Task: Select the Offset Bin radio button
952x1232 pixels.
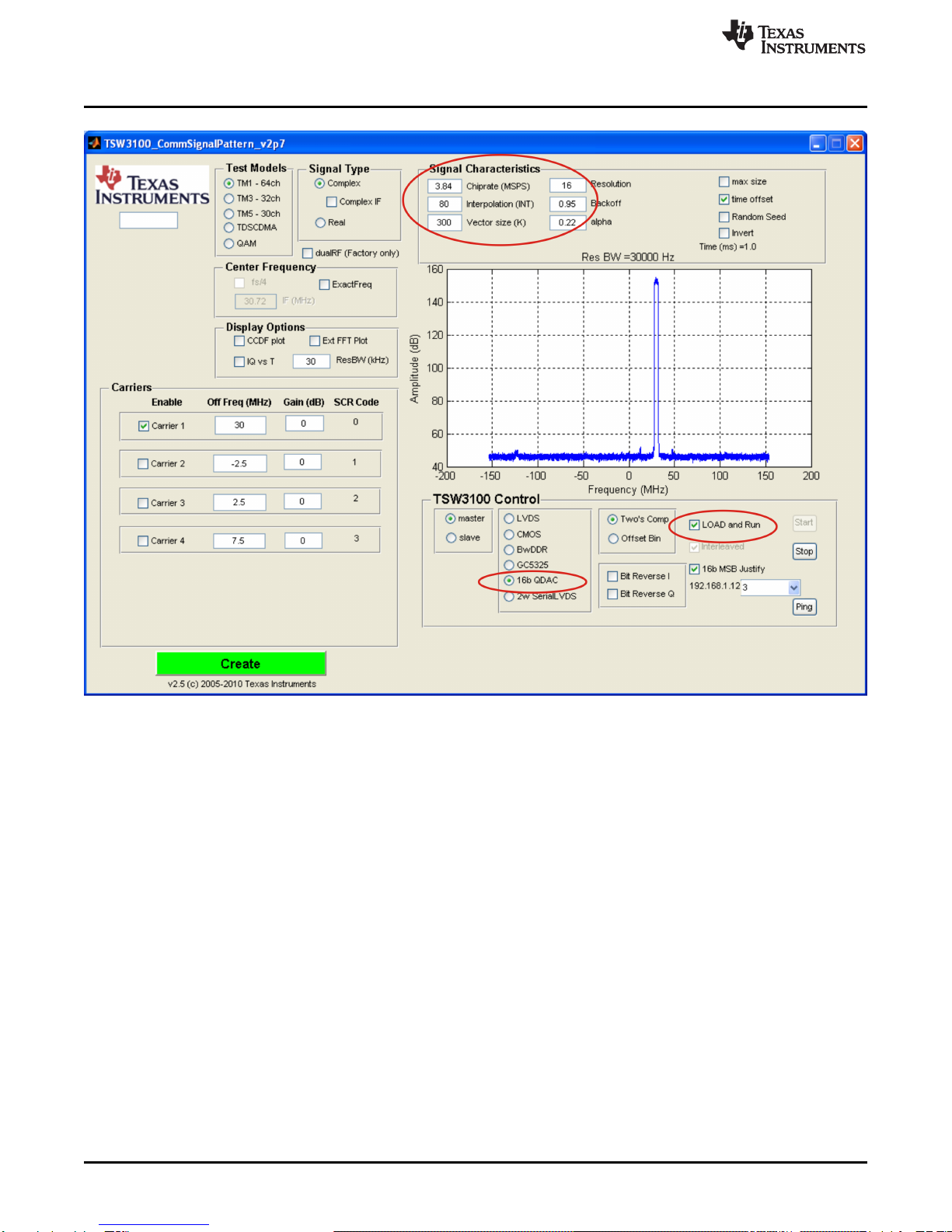Action: pos(613,539)
